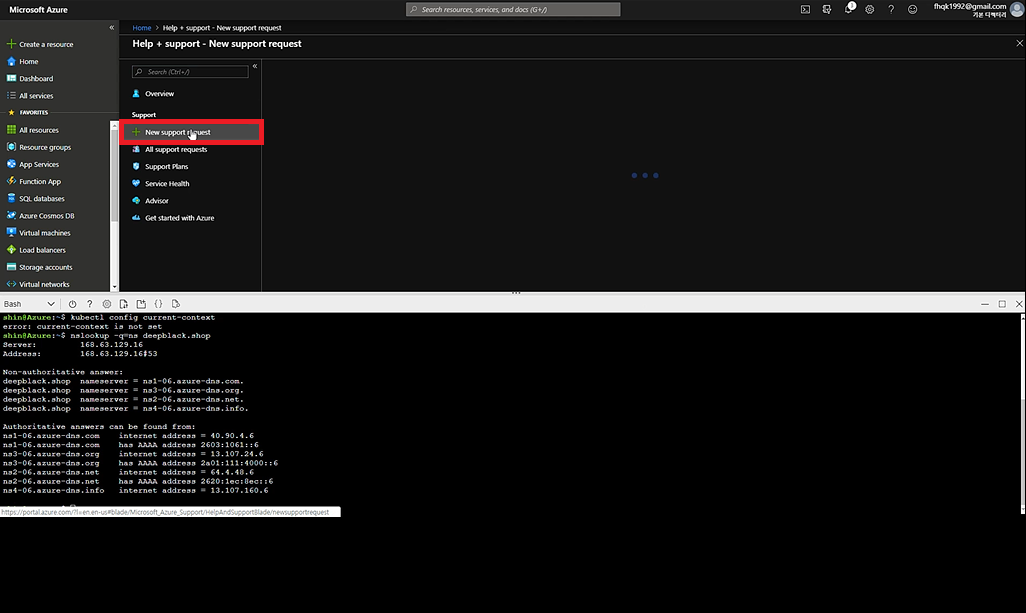The height and width of the screenshot is (613, 1026).
Task: Click the Microsoft Azure logo text
Action: tap(38, 10)
